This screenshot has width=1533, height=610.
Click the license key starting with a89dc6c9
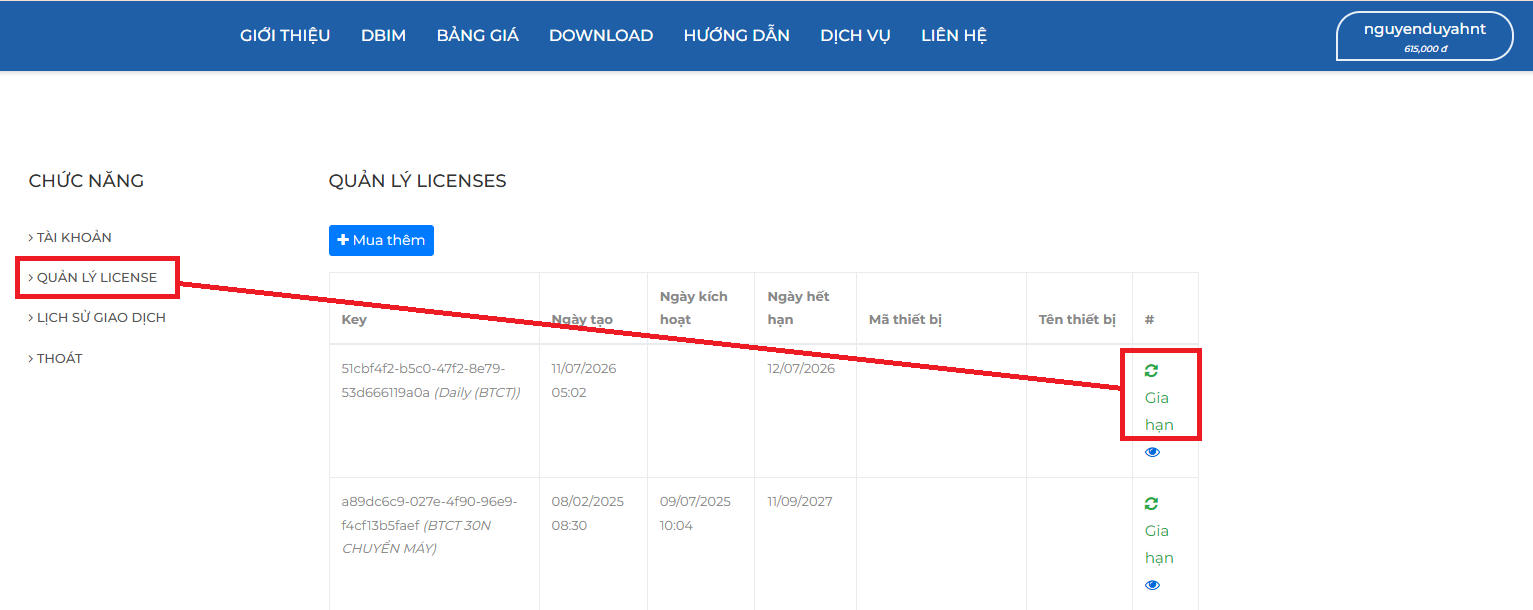[x=430, y=525]
